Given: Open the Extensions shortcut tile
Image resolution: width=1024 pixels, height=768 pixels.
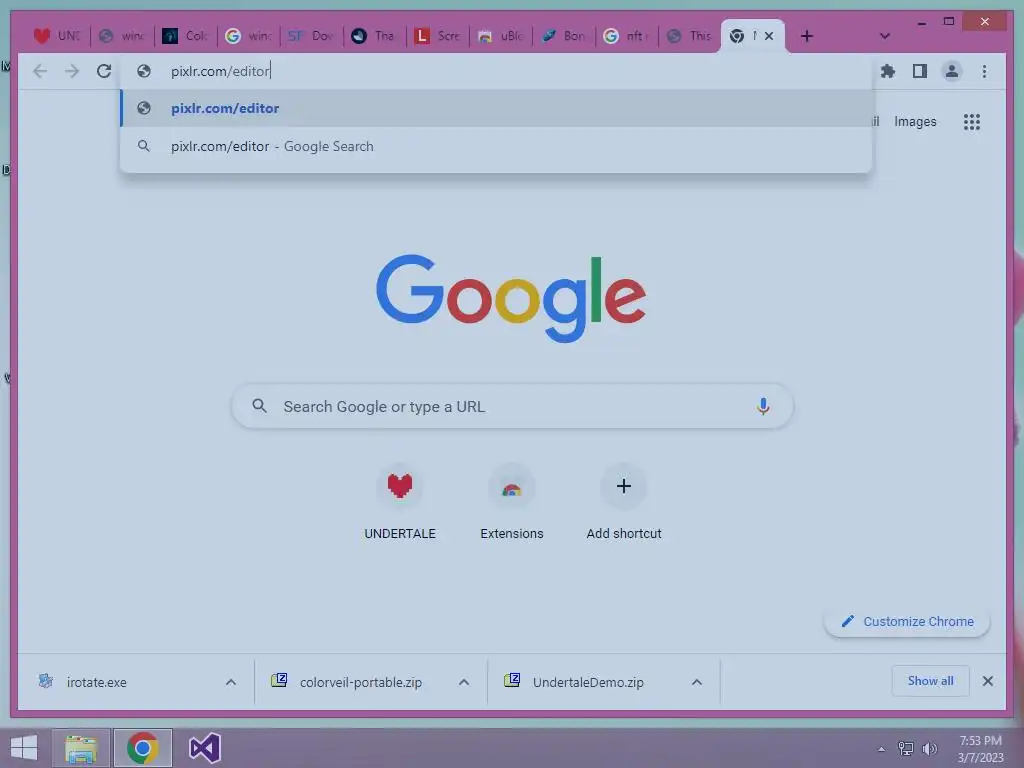Looking at the screenshot, I should pyautogui.click(x=511, y=486).
